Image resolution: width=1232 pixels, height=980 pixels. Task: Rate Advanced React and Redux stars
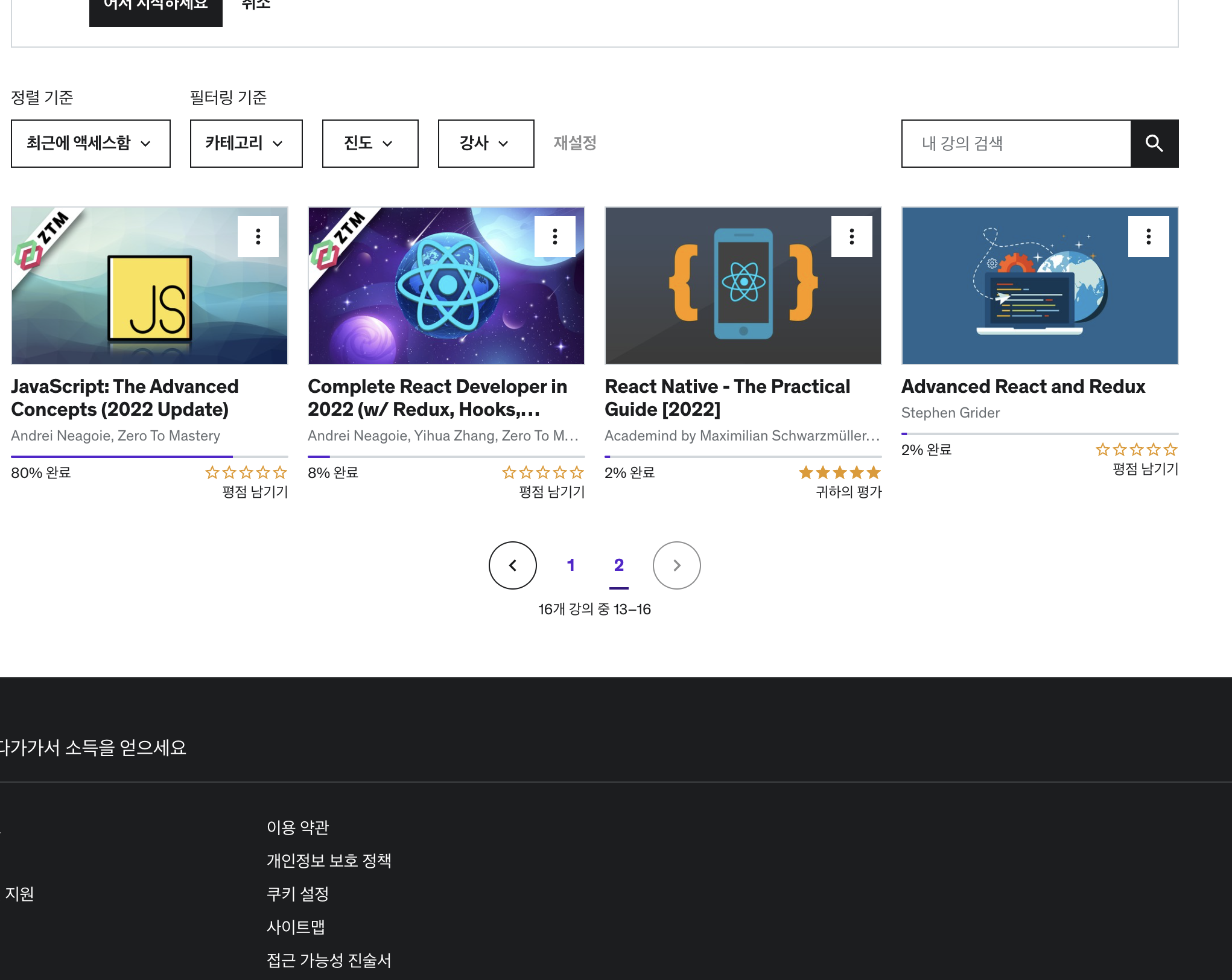[x=1137, y=450]
